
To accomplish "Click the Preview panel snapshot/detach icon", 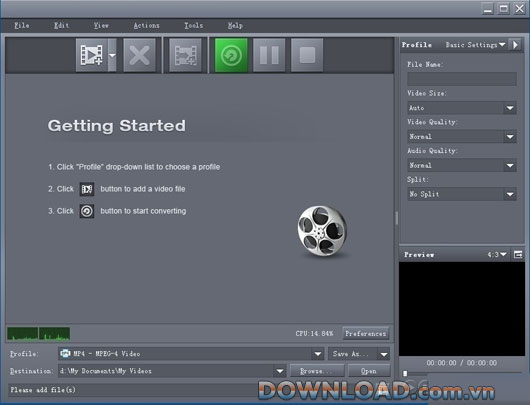I will pos(518,255).
